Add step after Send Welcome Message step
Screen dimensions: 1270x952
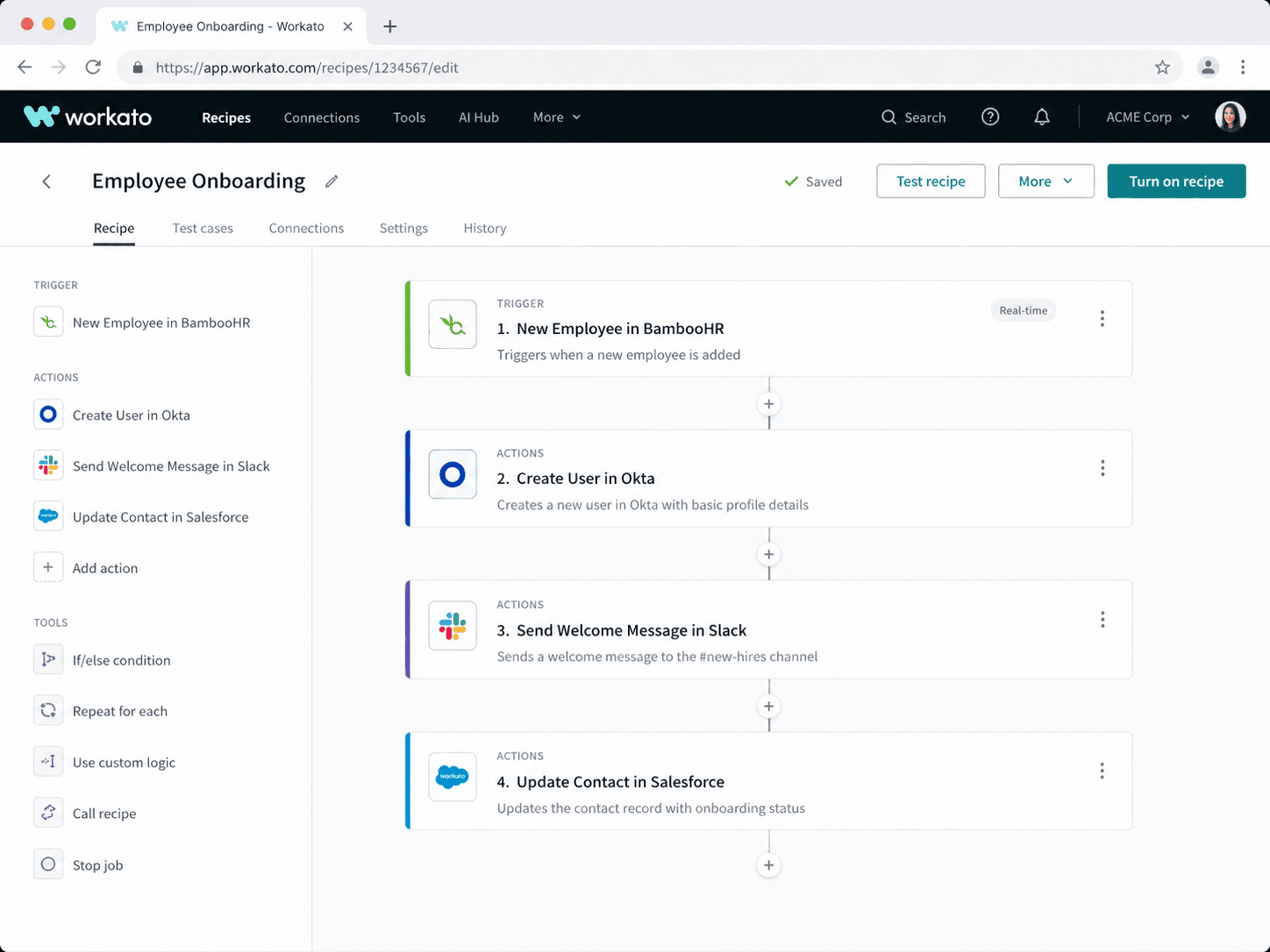769,706
